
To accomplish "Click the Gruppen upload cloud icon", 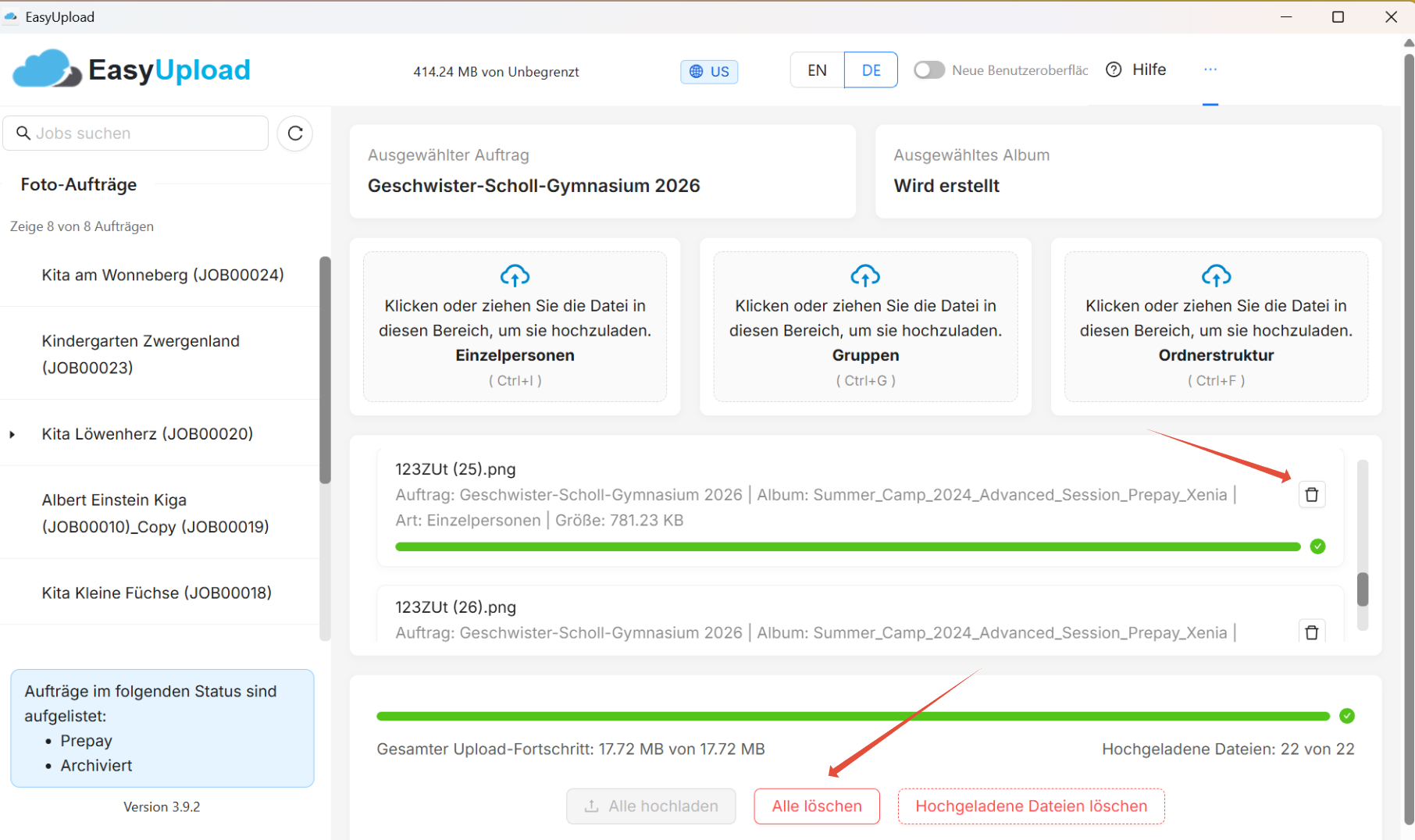I will pos(865,276).
